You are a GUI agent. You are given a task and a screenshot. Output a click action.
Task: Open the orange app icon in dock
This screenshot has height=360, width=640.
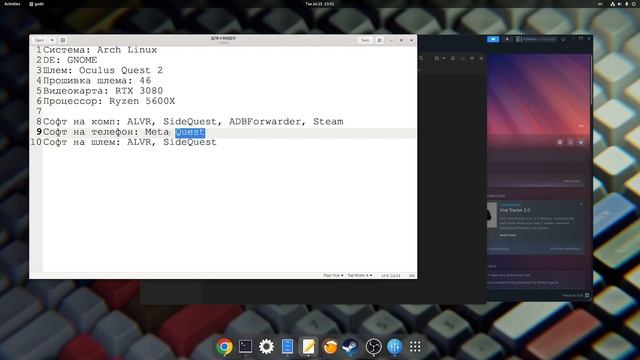pos(330,347)
